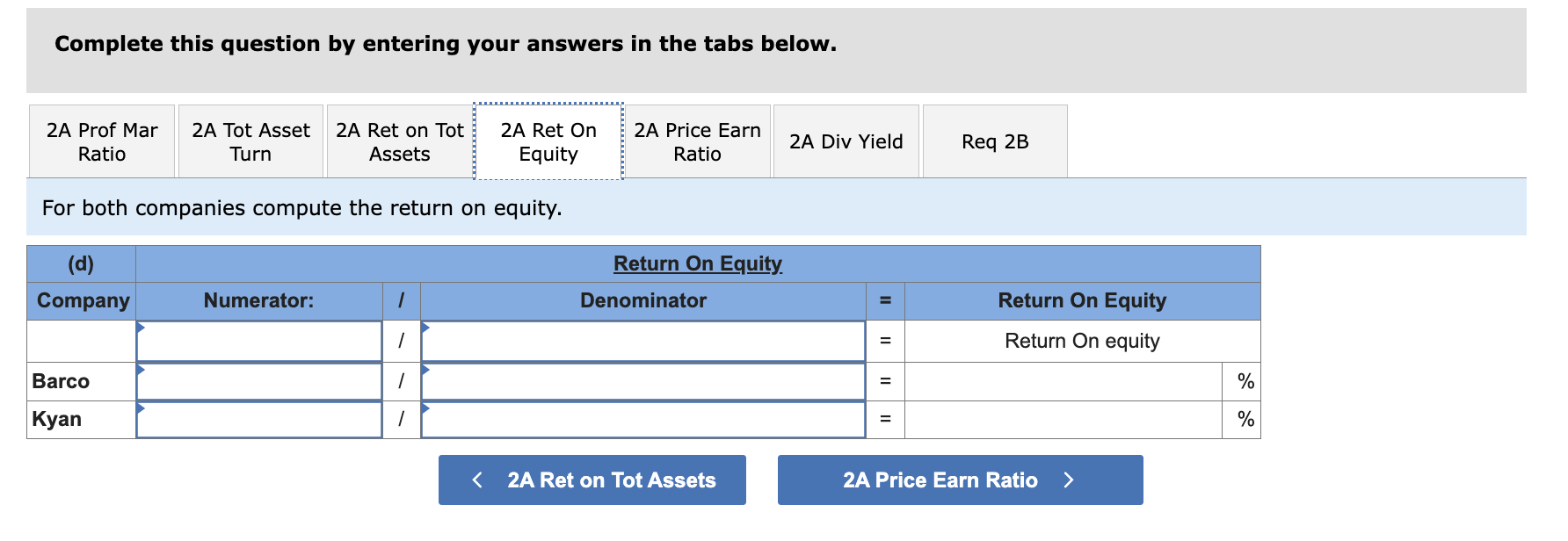Click Kyan's Return On Equity result cell

[1063, 420]
